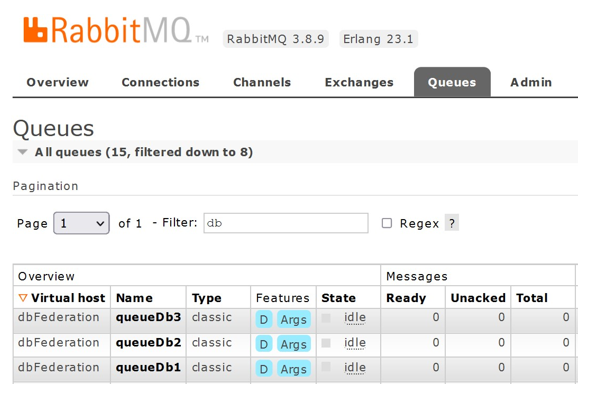Open the queueDb1 queue link
The width and height of the screenshot is (589, 396).
[x=148, y=367]
